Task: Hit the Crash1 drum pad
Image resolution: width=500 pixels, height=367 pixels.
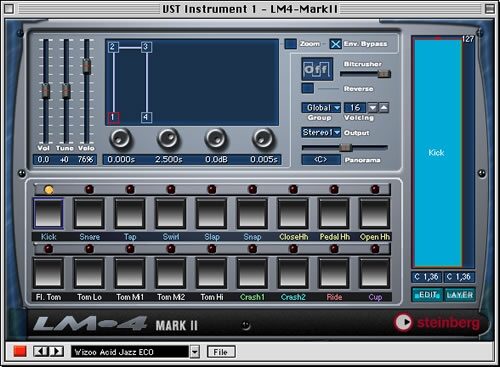Action: click(252, 273)
